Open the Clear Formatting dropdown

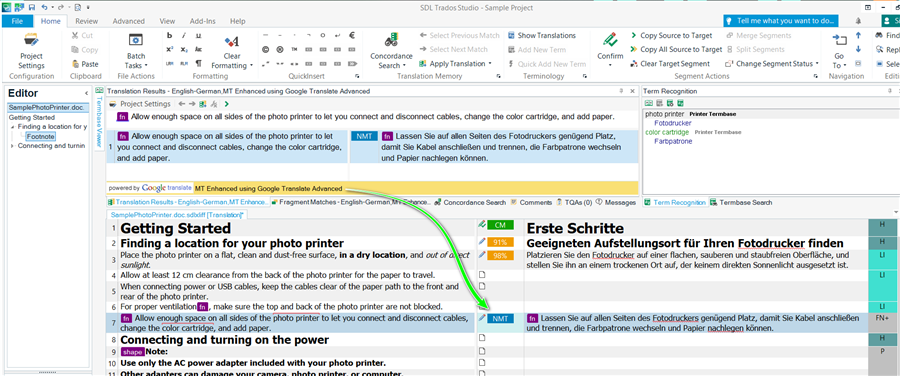232,51
